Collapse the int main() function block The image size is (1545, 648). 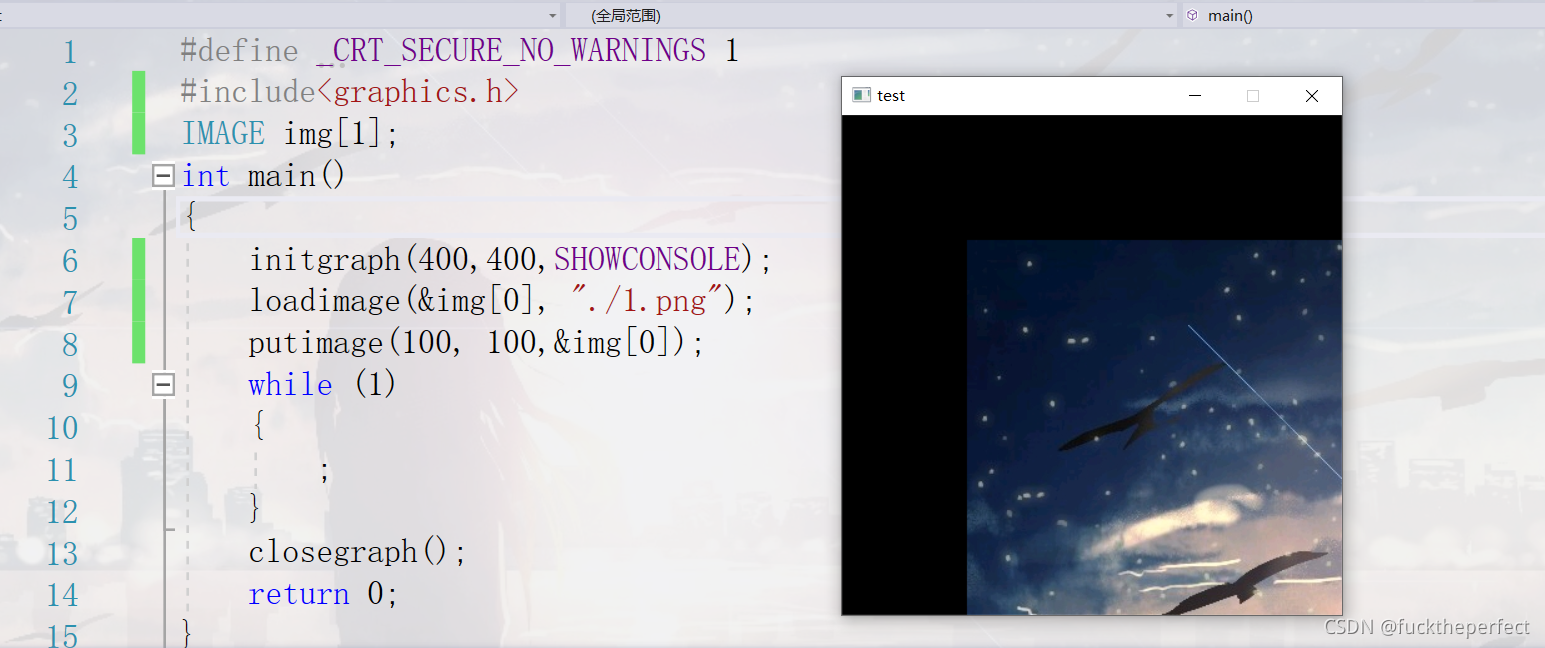pos(163,176)
